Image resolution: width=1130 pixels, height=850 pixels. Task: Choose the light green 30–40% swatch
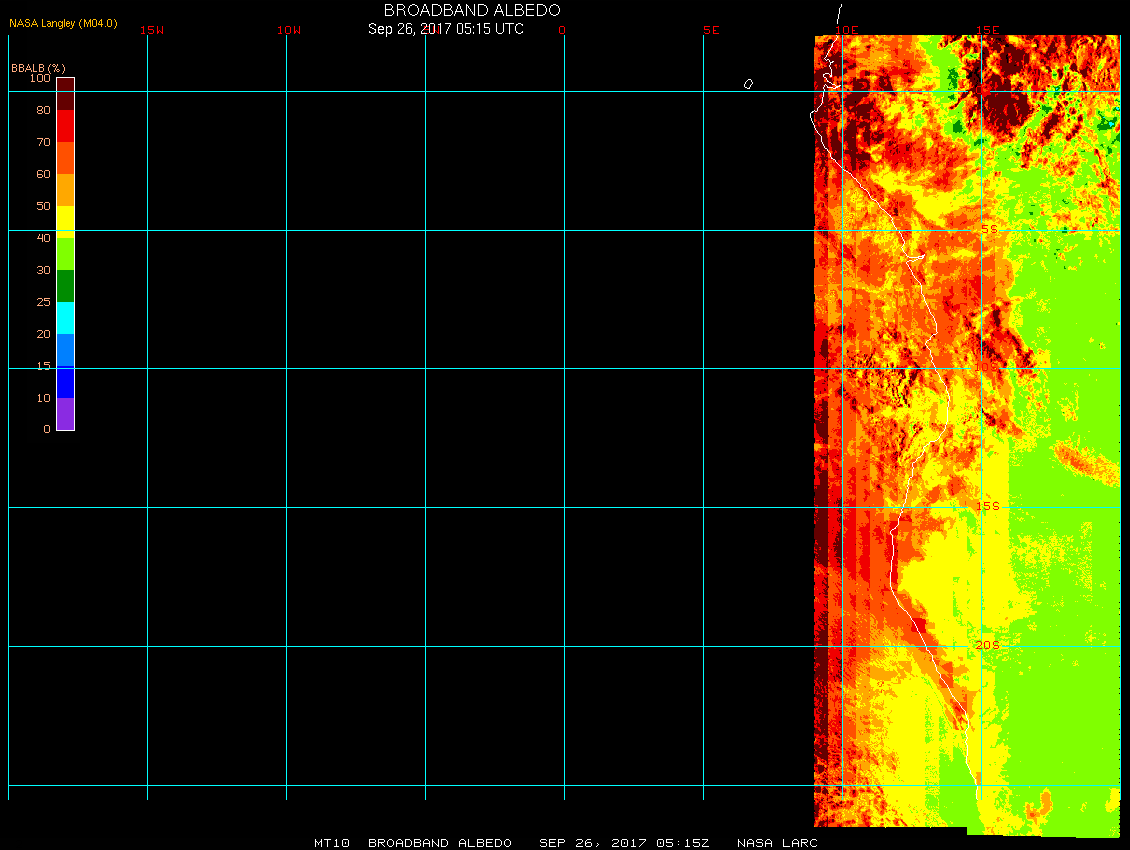point(65,253)
